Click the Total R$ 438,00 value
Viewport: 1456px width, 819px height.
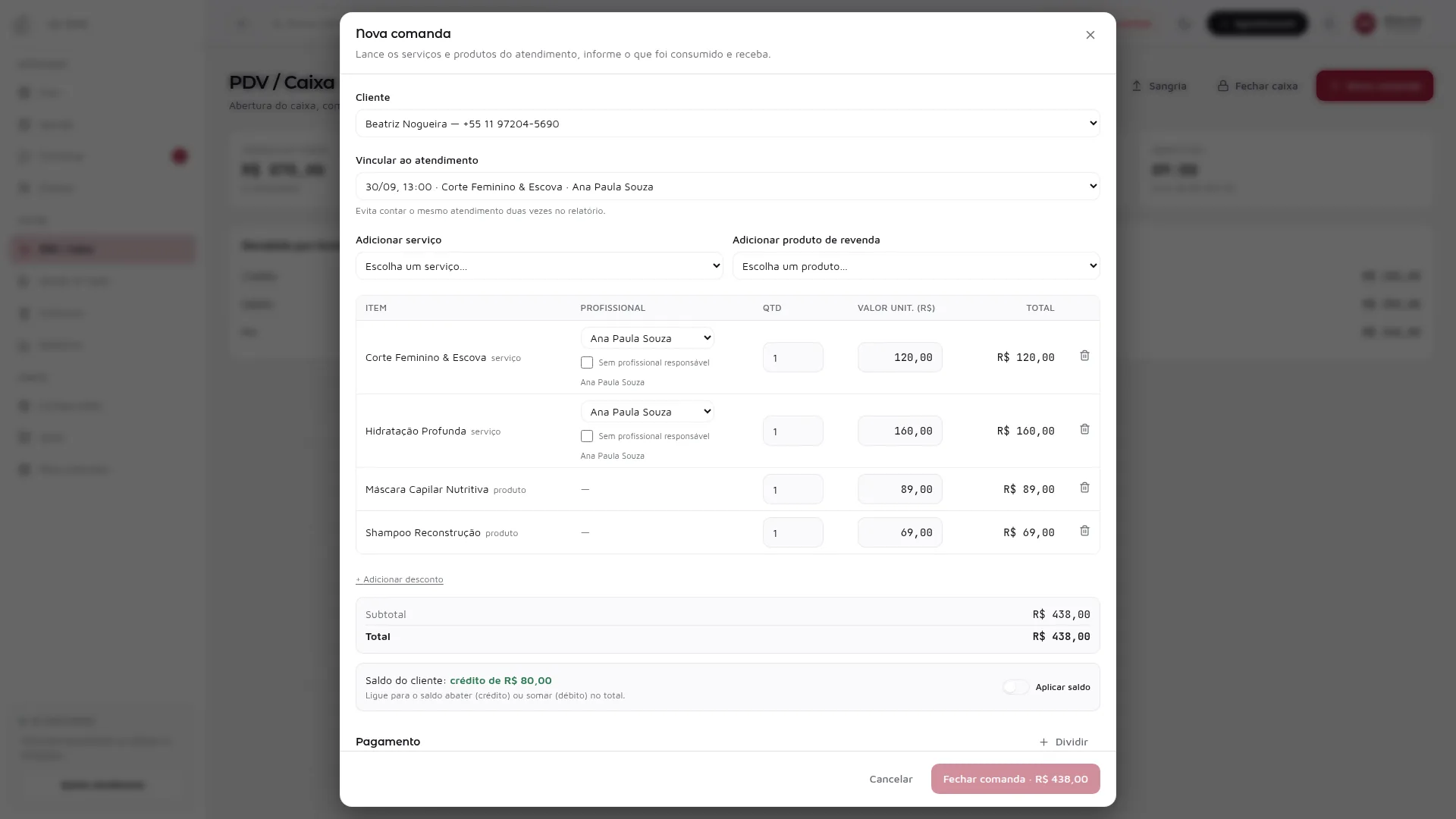point(1061,637)
